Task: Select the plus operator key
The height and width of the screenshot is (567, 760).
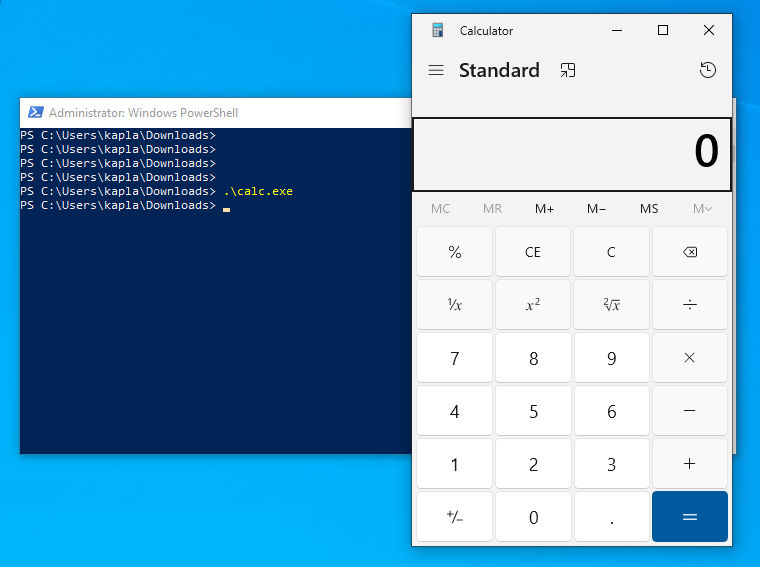Action: (x=690, y=464)
